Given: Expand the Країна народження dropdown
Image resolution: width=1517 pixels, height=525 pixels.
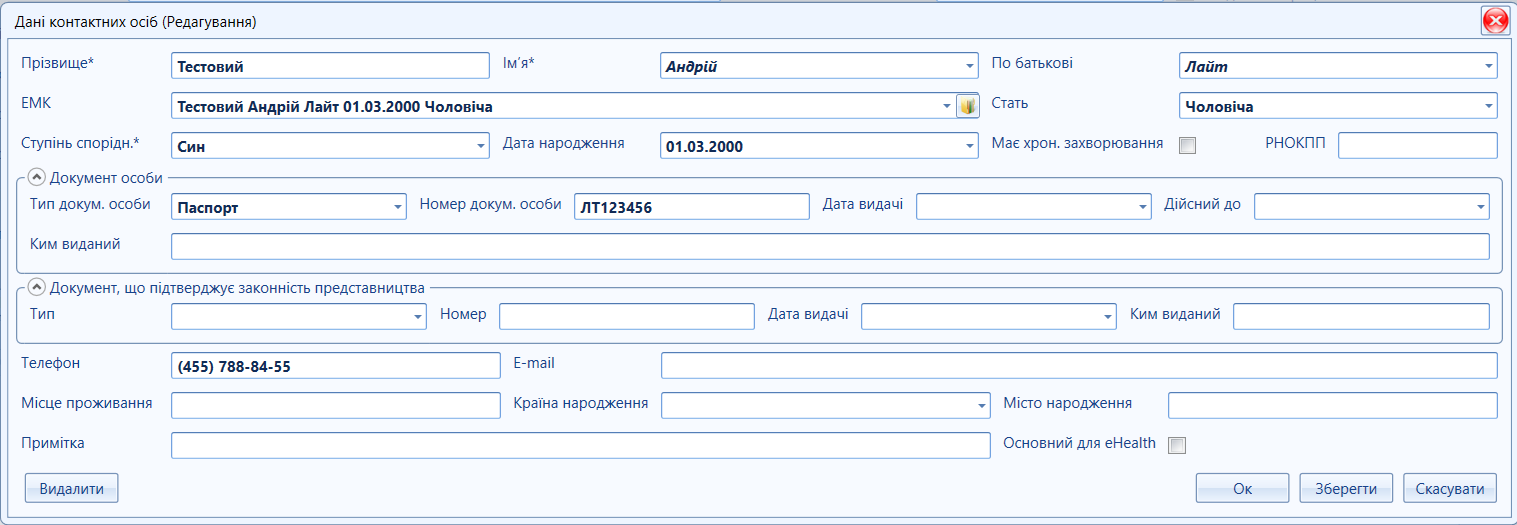Looking at the screenshot, I should (x=982, y=406).
